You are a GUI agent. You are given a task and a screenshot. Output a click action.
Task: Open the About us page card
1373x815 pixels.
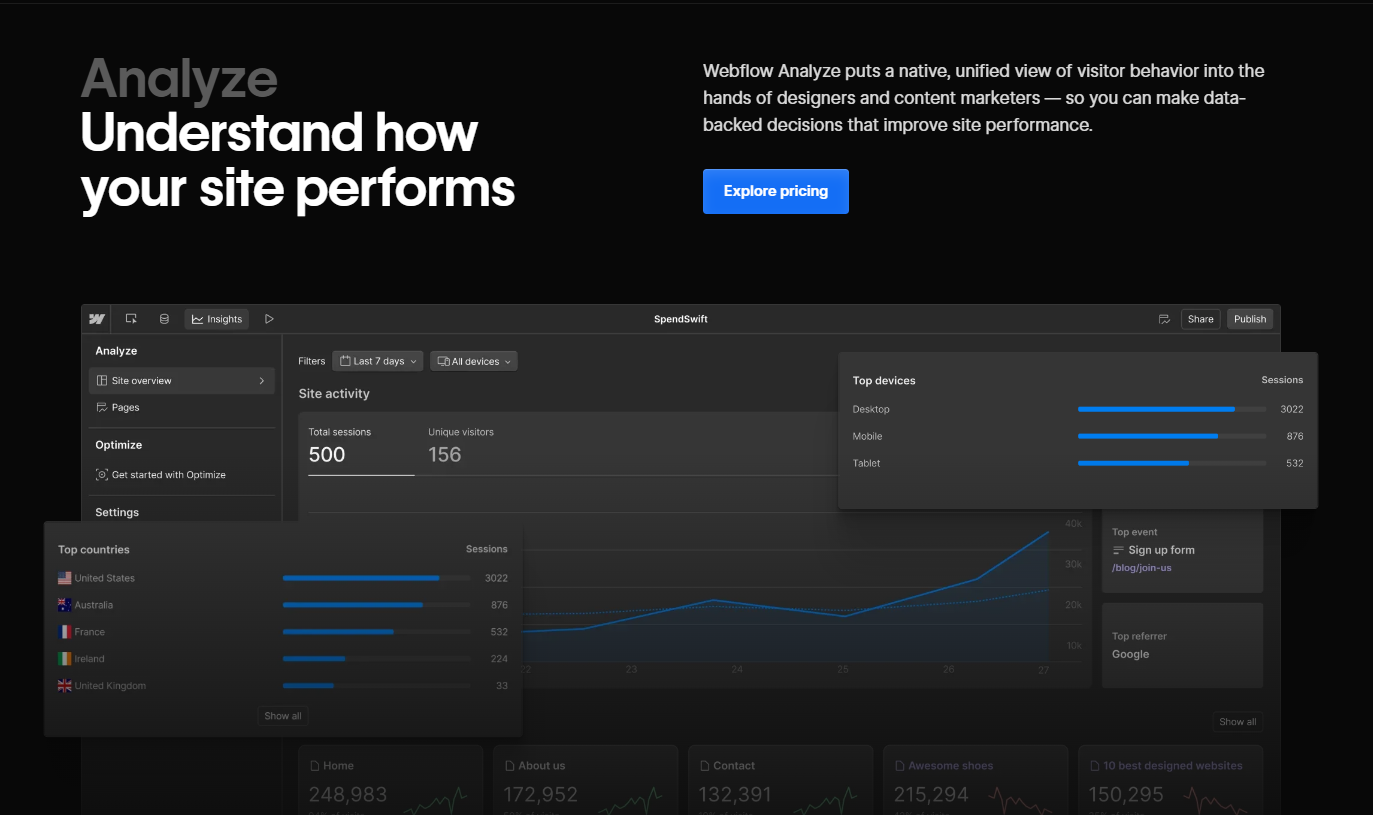[x=586, y=780]
